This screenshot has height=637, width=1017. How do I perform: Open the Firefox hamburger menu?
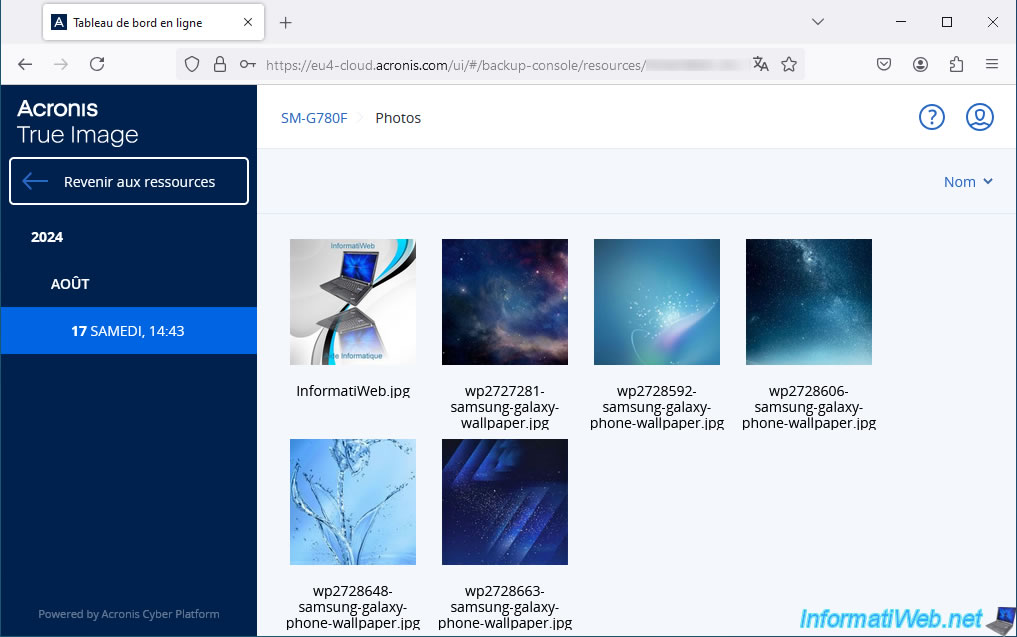coord(992,64)
